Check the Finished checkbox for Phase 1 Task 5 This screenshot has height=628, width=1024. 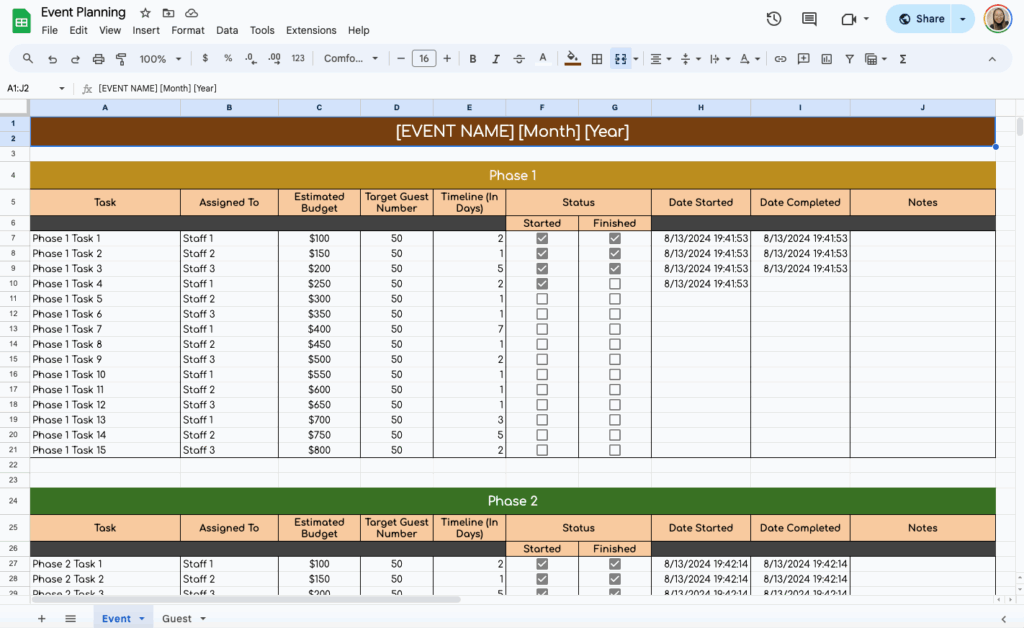click(x=614, y=298)
